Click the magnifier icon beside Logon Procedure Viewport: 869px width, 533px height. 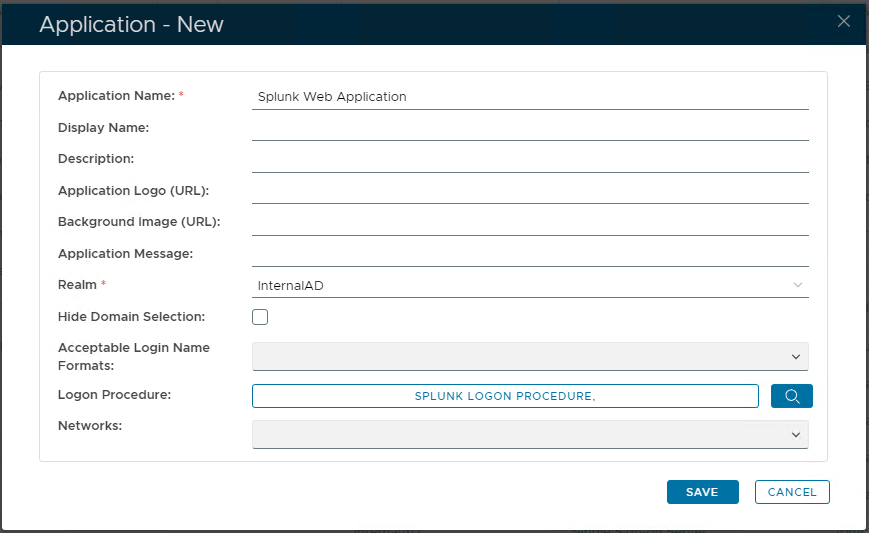791,396
